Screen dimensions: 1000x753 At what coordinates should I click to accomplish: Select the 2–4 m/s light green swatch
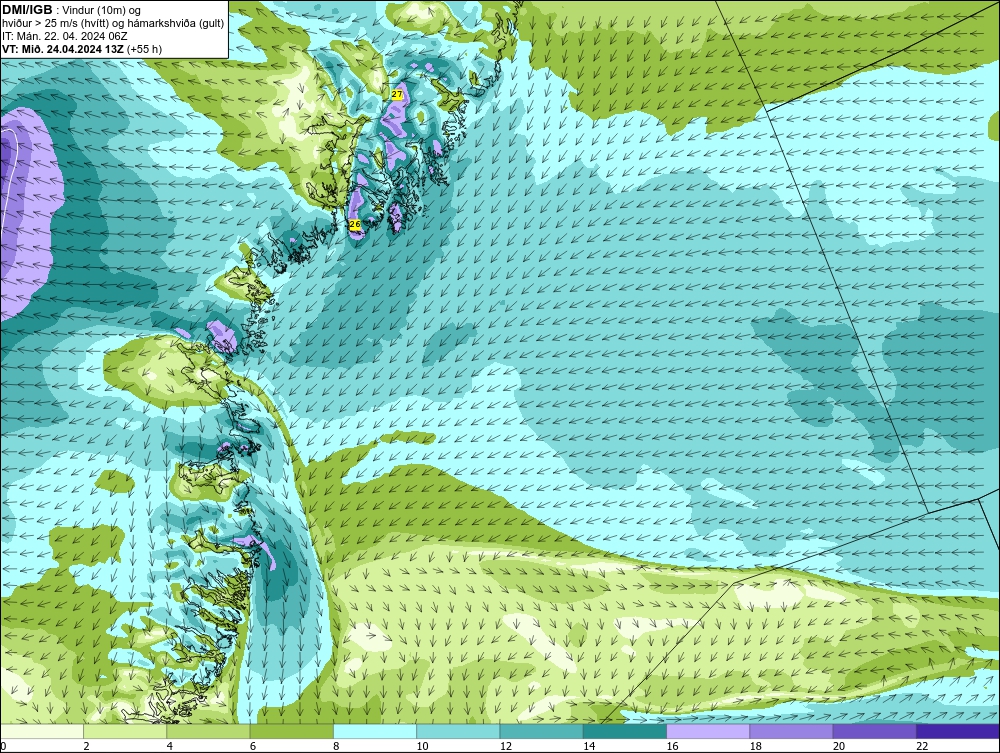click(125, 731)
